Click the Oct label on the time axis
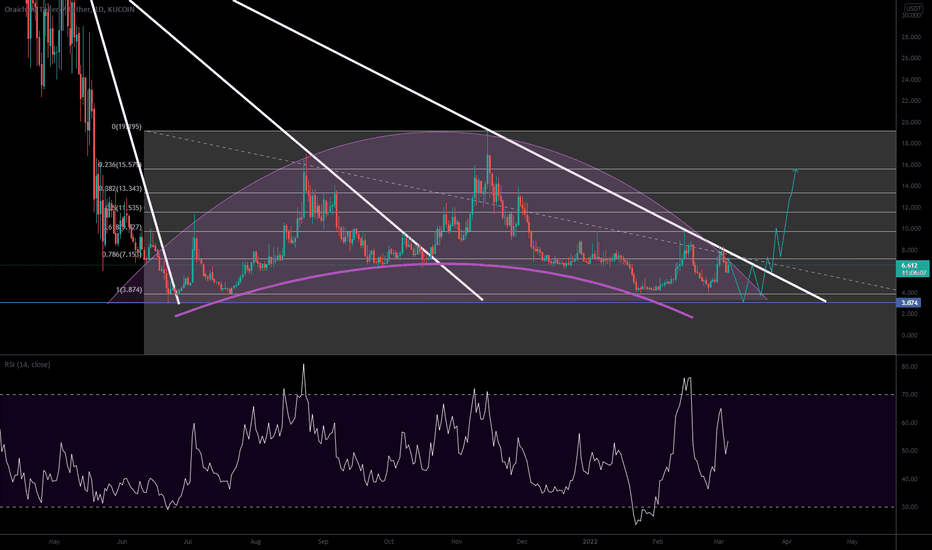Image resolution: width=932 pixels, height=550 pixels. [x=389, y=542]
